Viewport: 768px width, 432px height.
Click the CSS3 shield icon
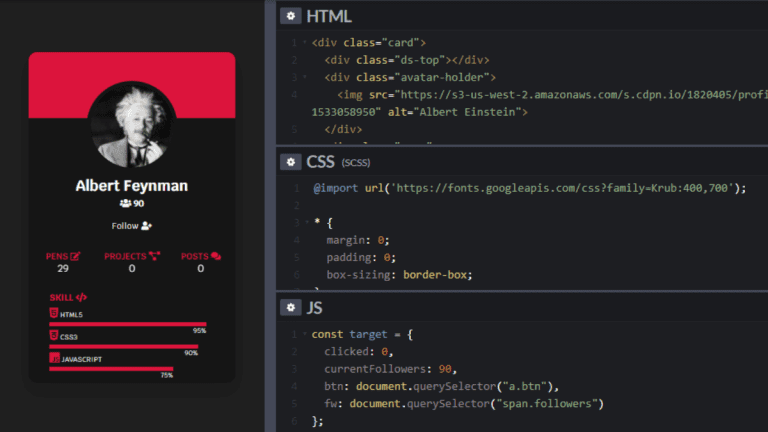pos(54,336)
